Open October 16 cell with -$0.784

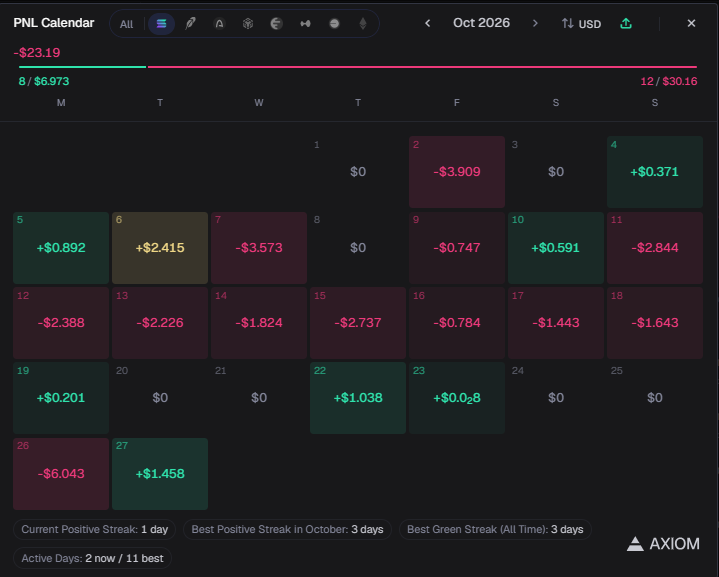pos(457,323)
